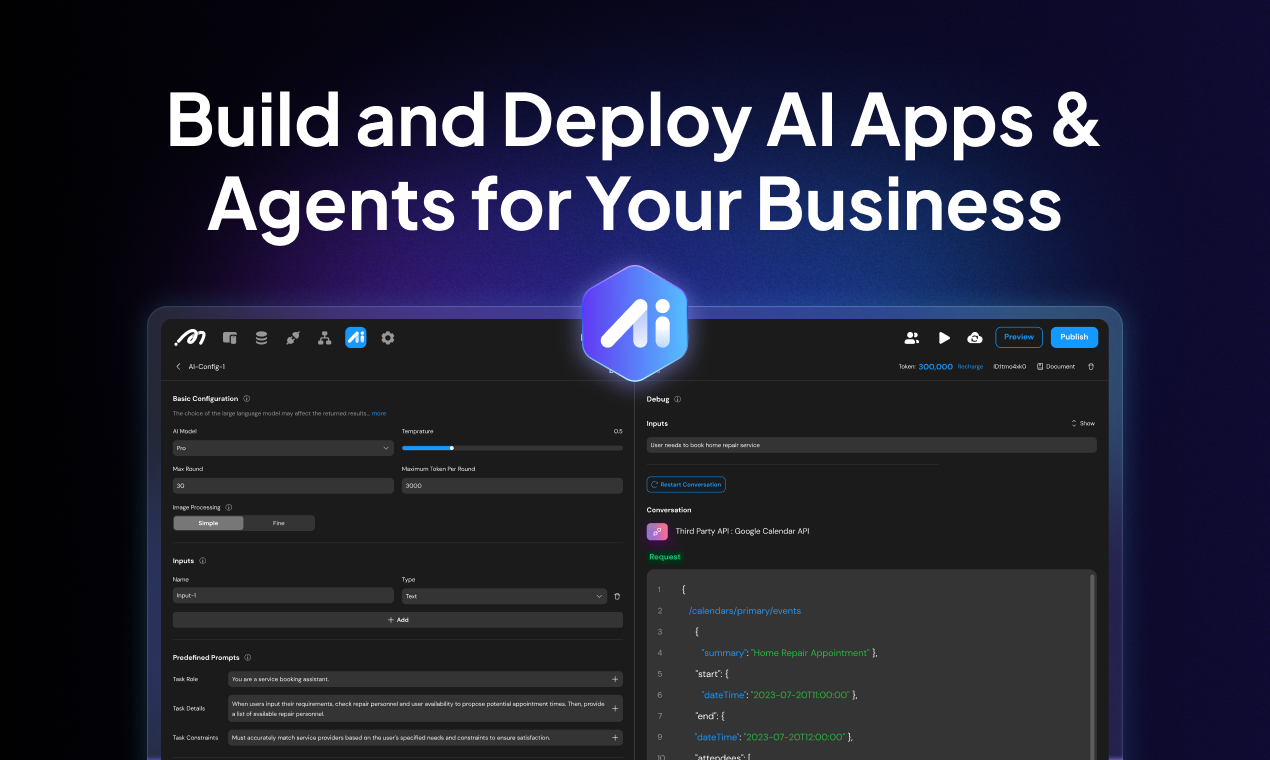This screenshot has width=1270, height=760.
Task: Open the database icon in toolbar
Action: point(261,338)
